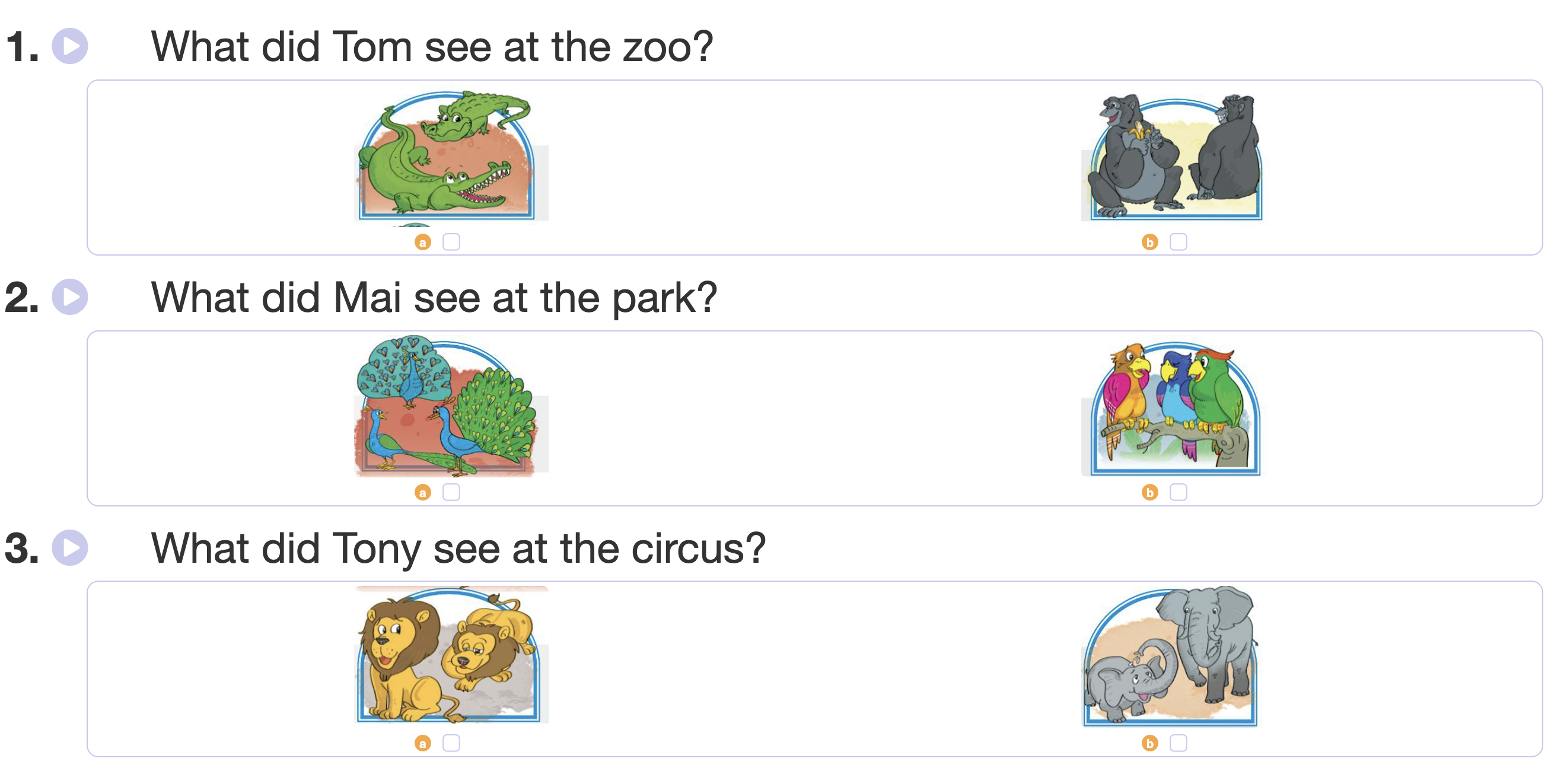Tick checkbox a under the peacocks picture

coord(451,492)
